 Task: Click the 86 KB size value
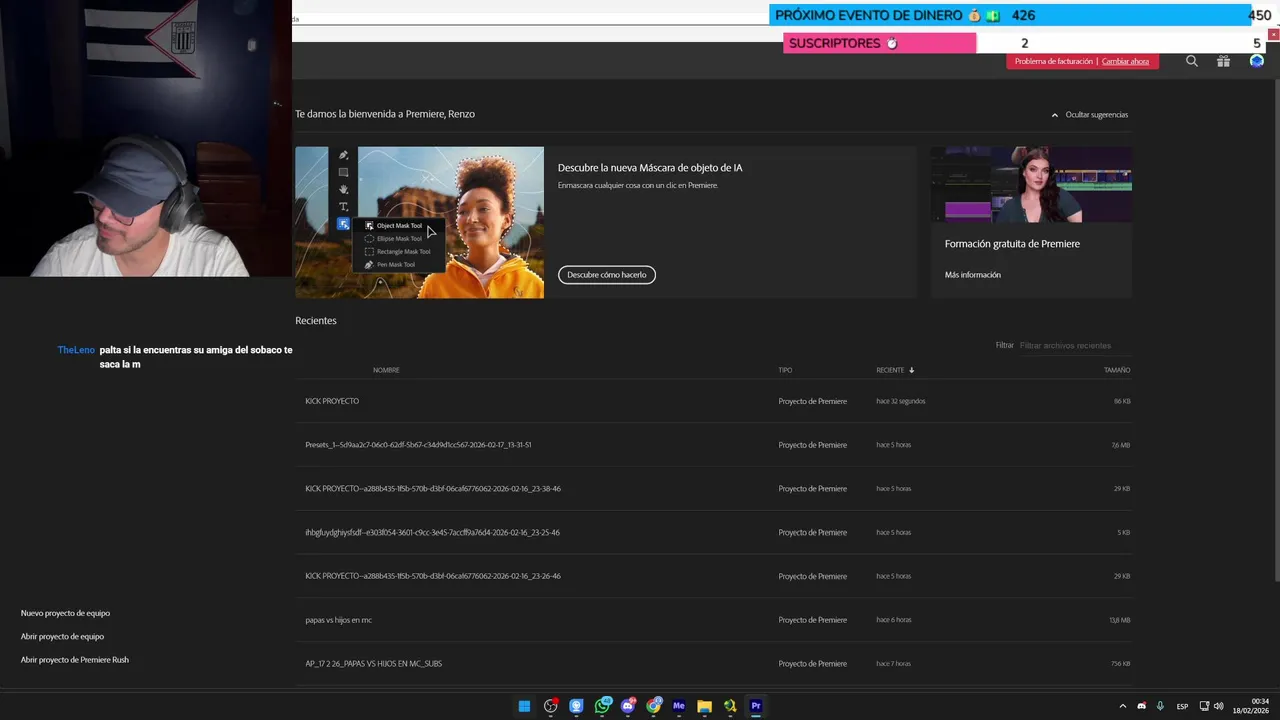point(1122,401)
